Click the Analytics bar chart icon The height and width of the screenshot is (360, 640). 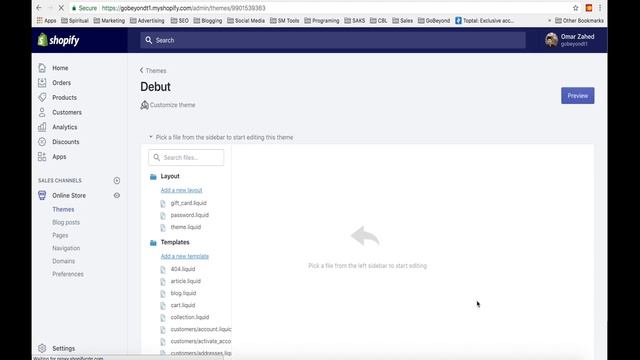point(42,127)
